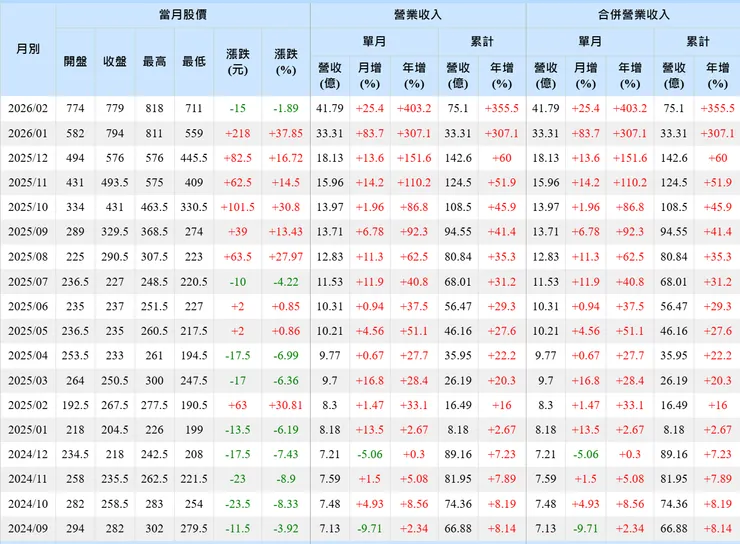Select the 2026/02 month row label

[28, 109]
